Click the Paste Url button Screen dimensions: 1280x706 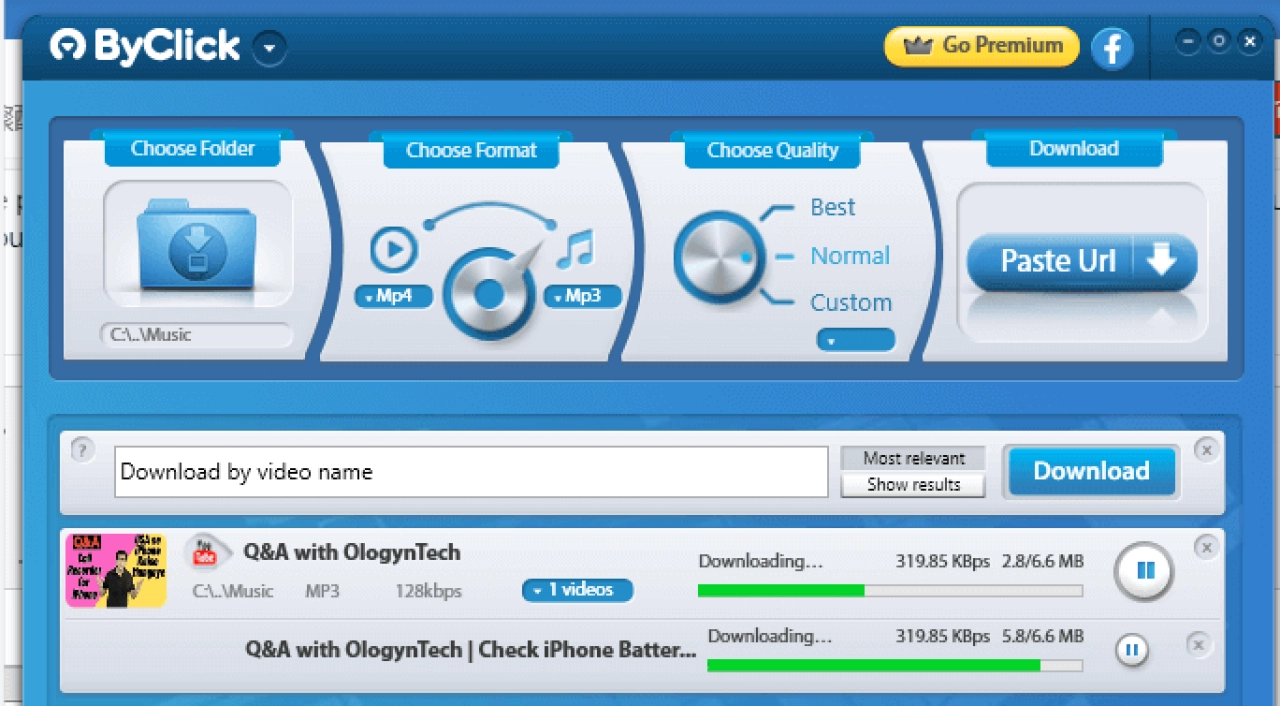pos(1082,261)
